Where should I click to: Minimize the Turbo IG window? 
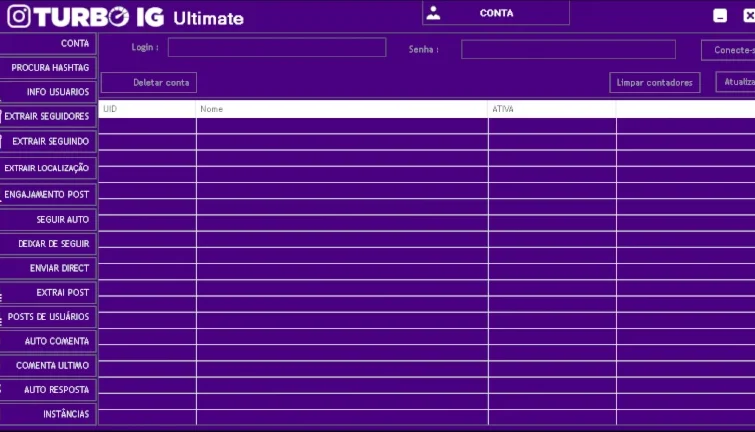click(x=720, y=16)
